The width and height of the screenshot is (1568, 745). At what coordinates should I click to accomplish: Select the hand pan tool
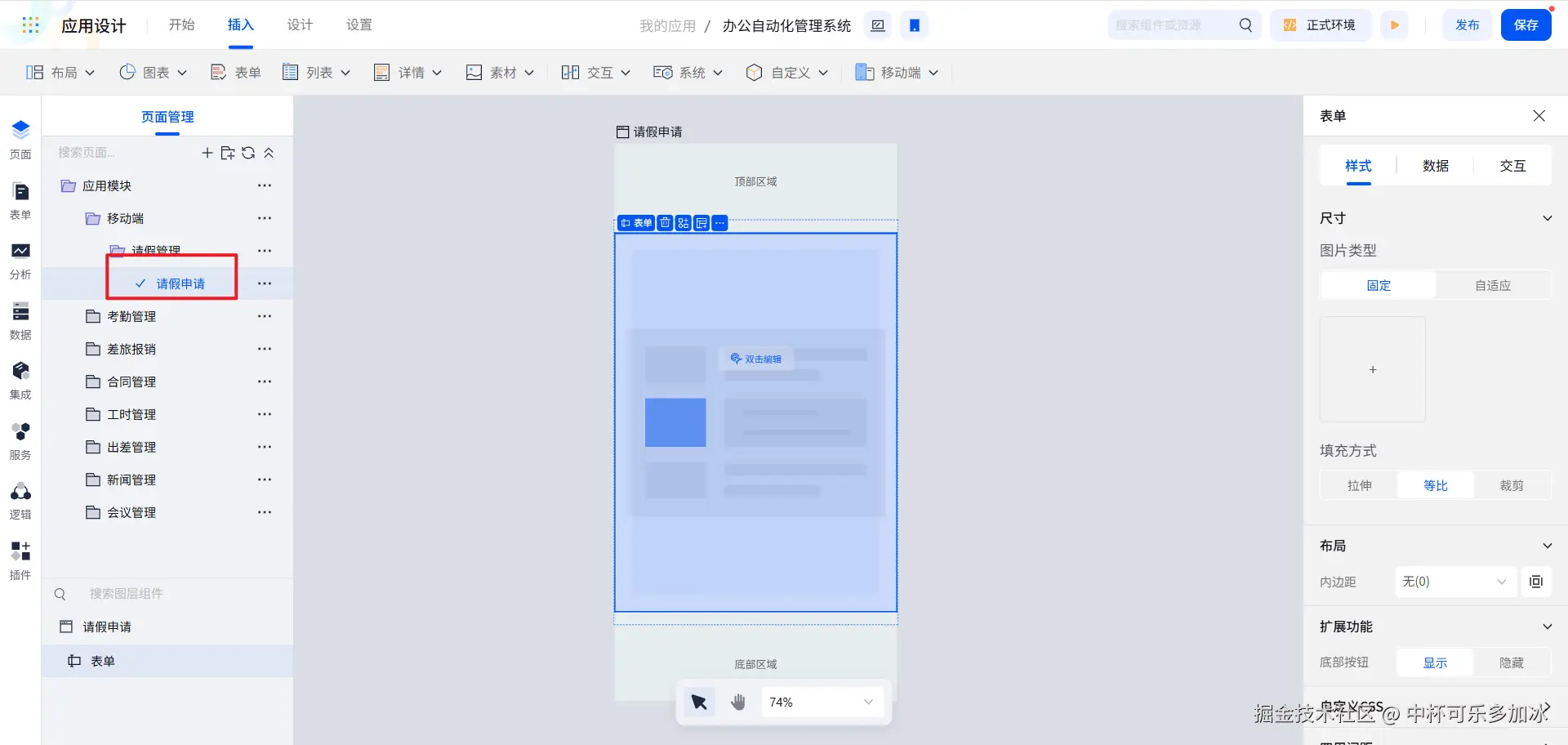[x=738, y=702]
